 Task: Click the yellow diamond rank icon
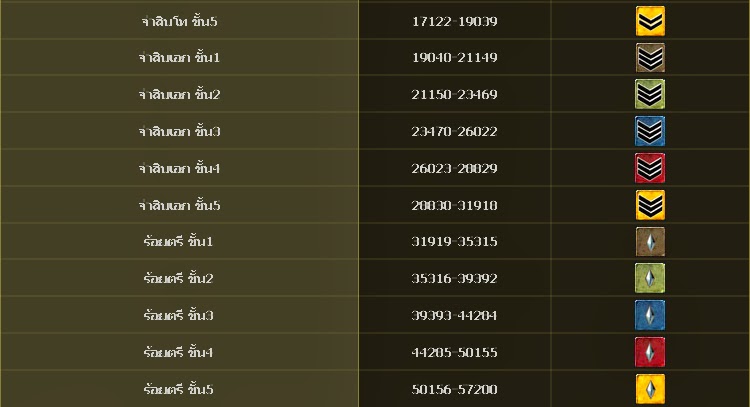coord(650,389)
